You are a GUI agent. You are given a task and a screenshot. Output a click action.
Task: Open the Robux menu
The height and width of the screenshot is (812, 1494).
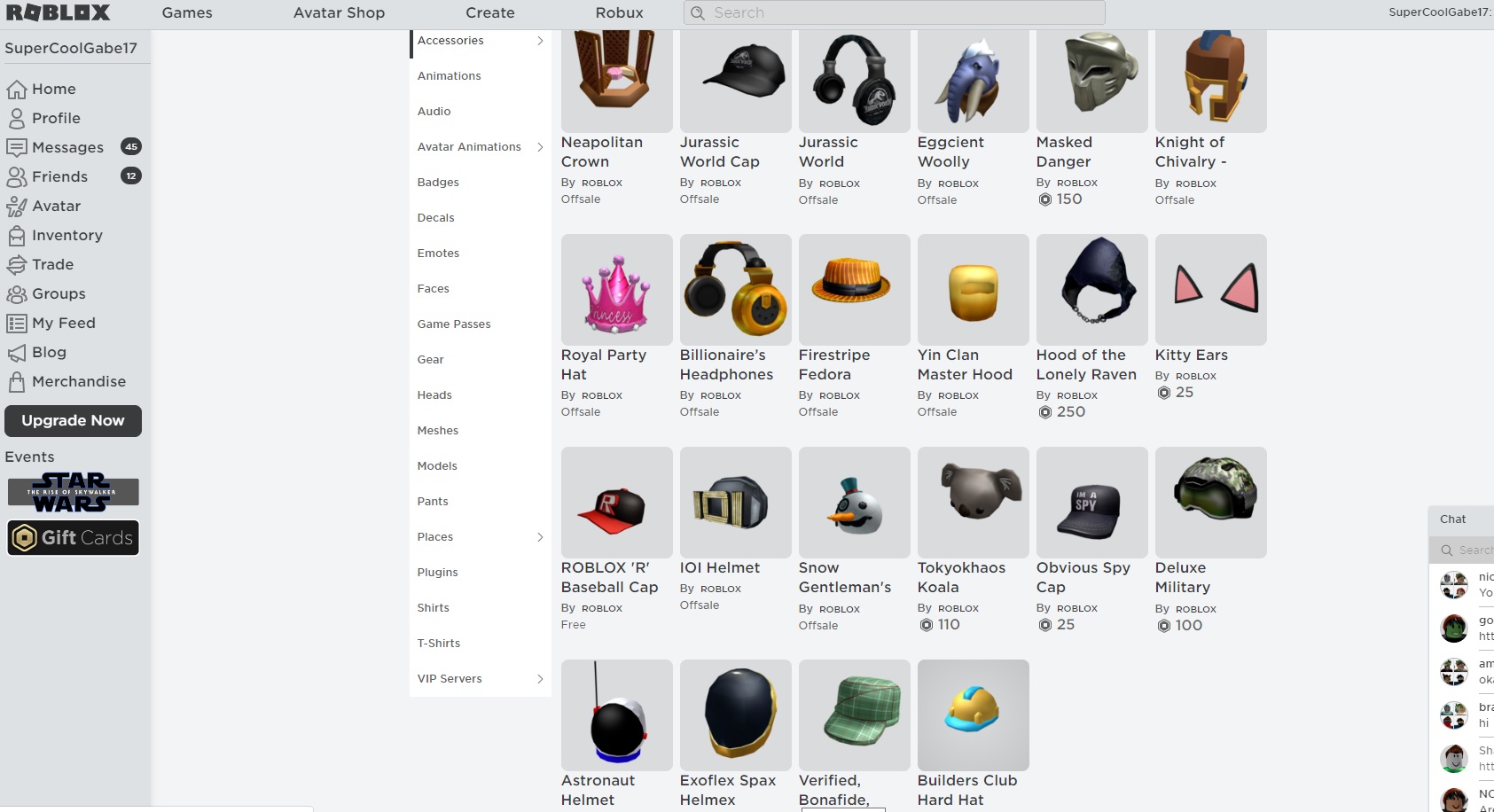620,13
